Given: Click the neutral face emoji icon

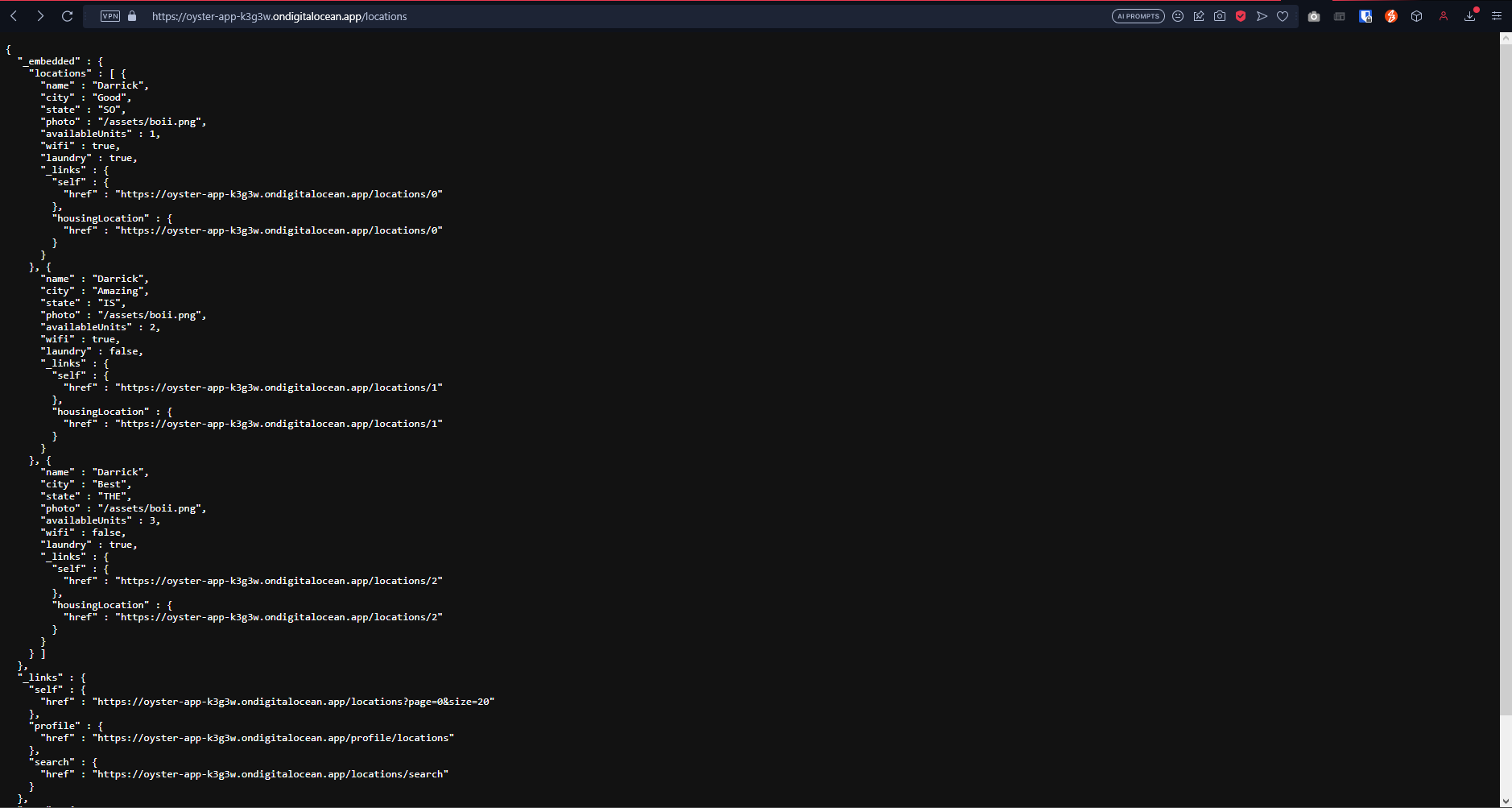Looking at the screenshot, I should 1178,16.
